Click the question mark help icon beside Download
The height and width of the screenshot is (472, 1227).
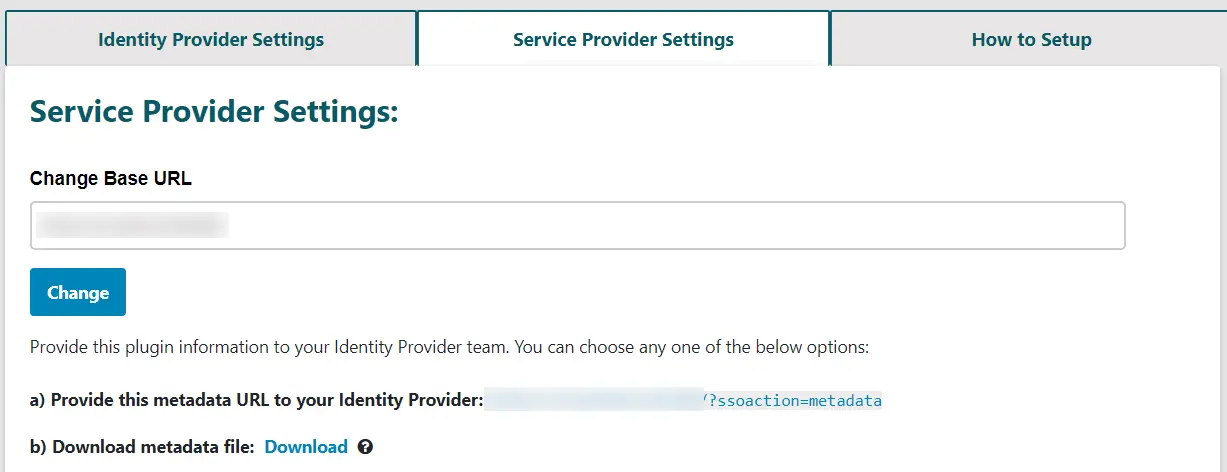click(x=365, y=447)
